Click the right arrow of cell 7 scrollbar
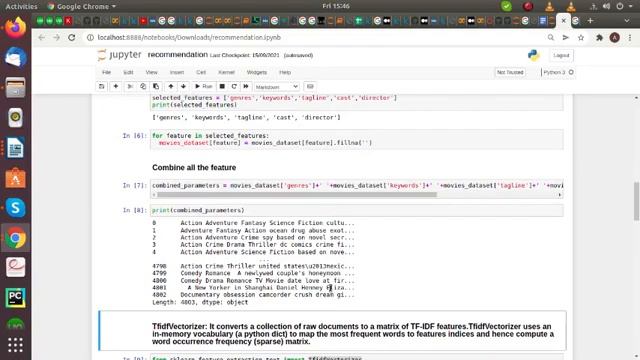This screenshot has width=640, height=360. pyautogui.click(x=560, y=195)
